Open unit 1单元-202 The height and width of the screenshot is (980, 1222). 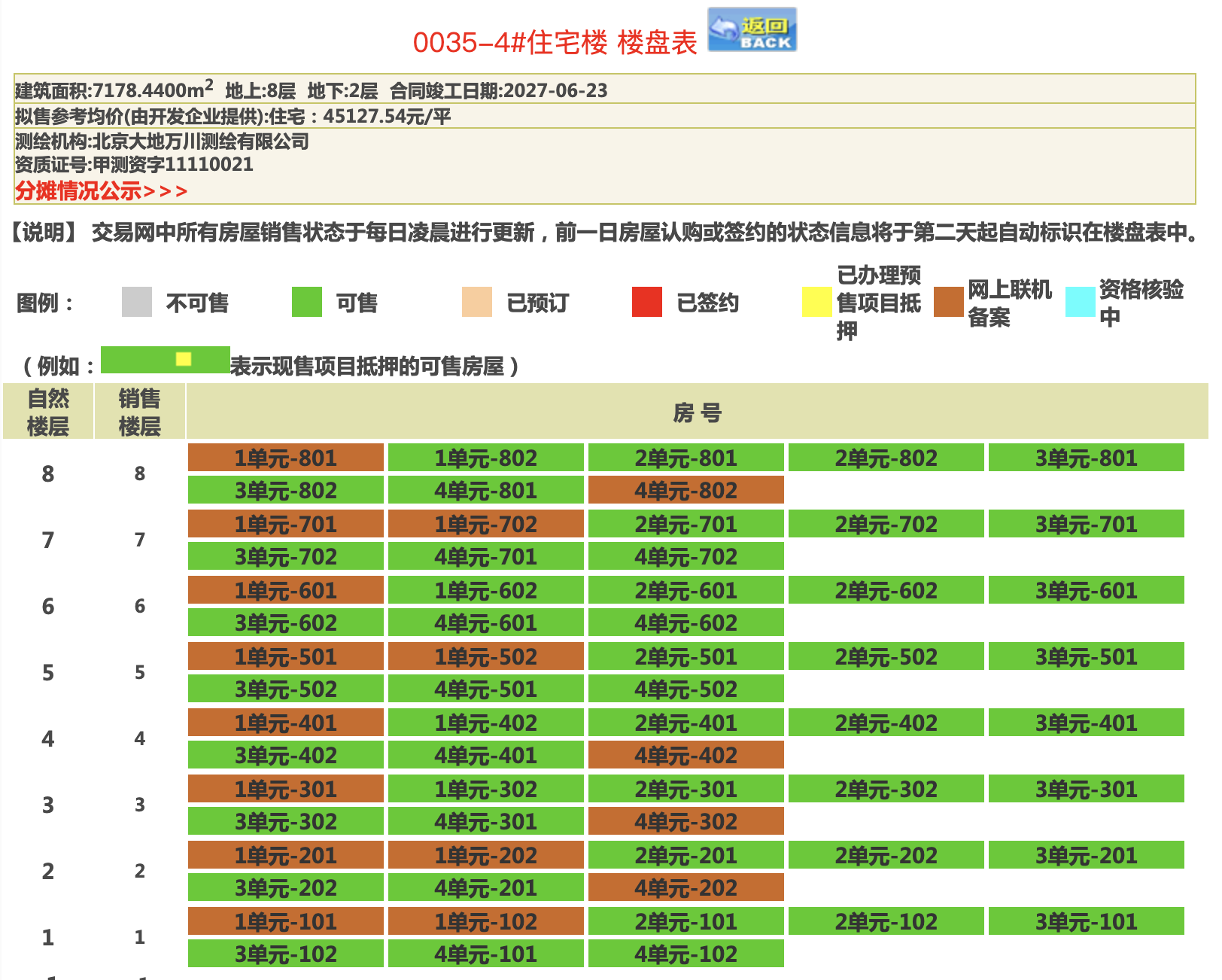click(485, 855)
